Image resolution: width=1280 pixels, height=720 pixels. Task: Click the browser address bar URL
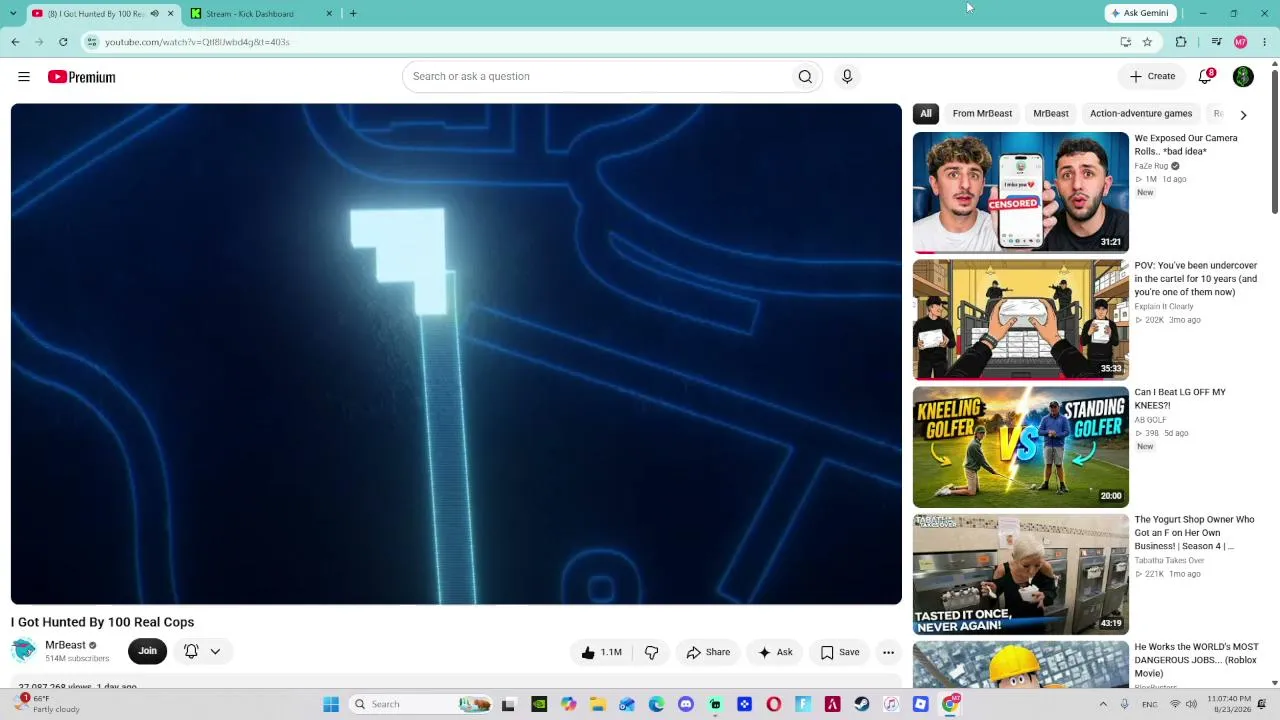[x=197, y=42]
